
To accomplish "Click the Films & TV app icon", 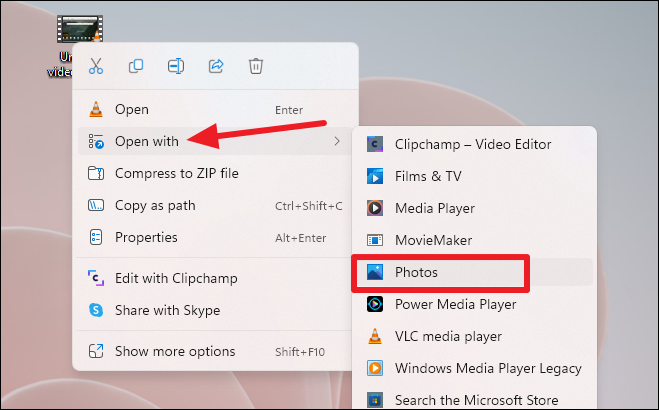I will tap(374, 176).
